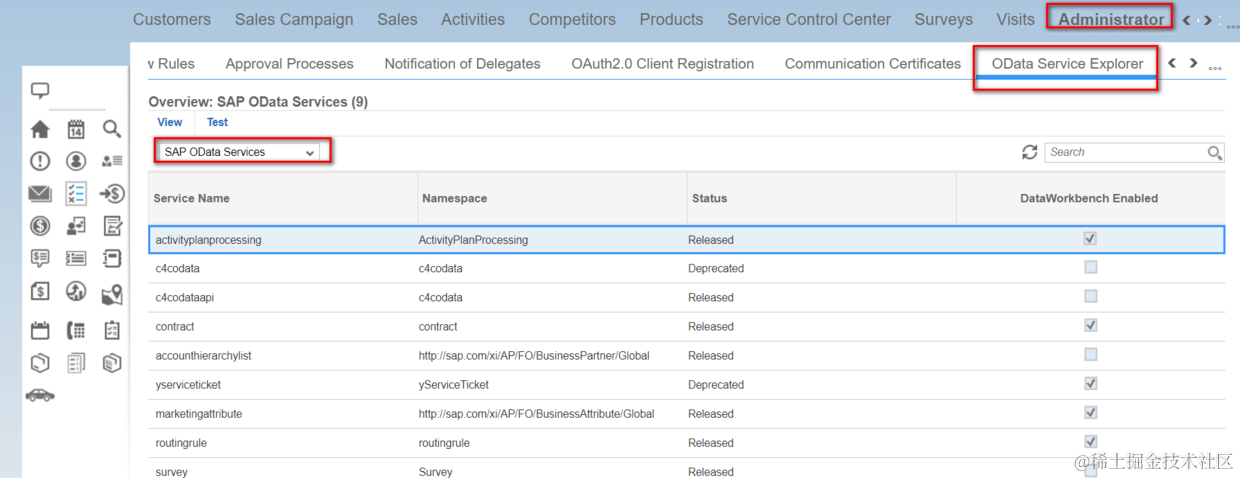
Task: Click the magnifier icon in left sidebar
Action: pos(112,129)
